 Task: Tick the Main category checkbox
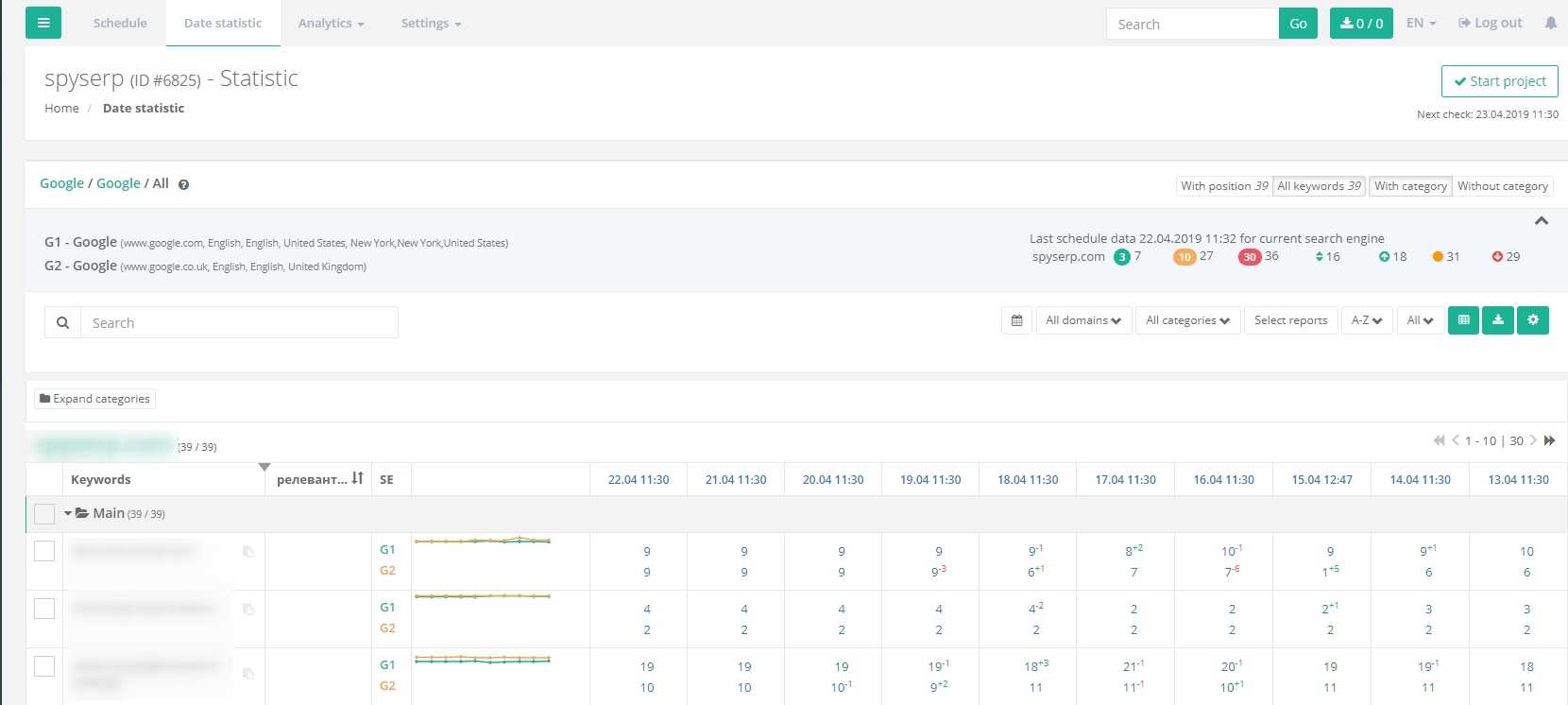click(44, 514)
